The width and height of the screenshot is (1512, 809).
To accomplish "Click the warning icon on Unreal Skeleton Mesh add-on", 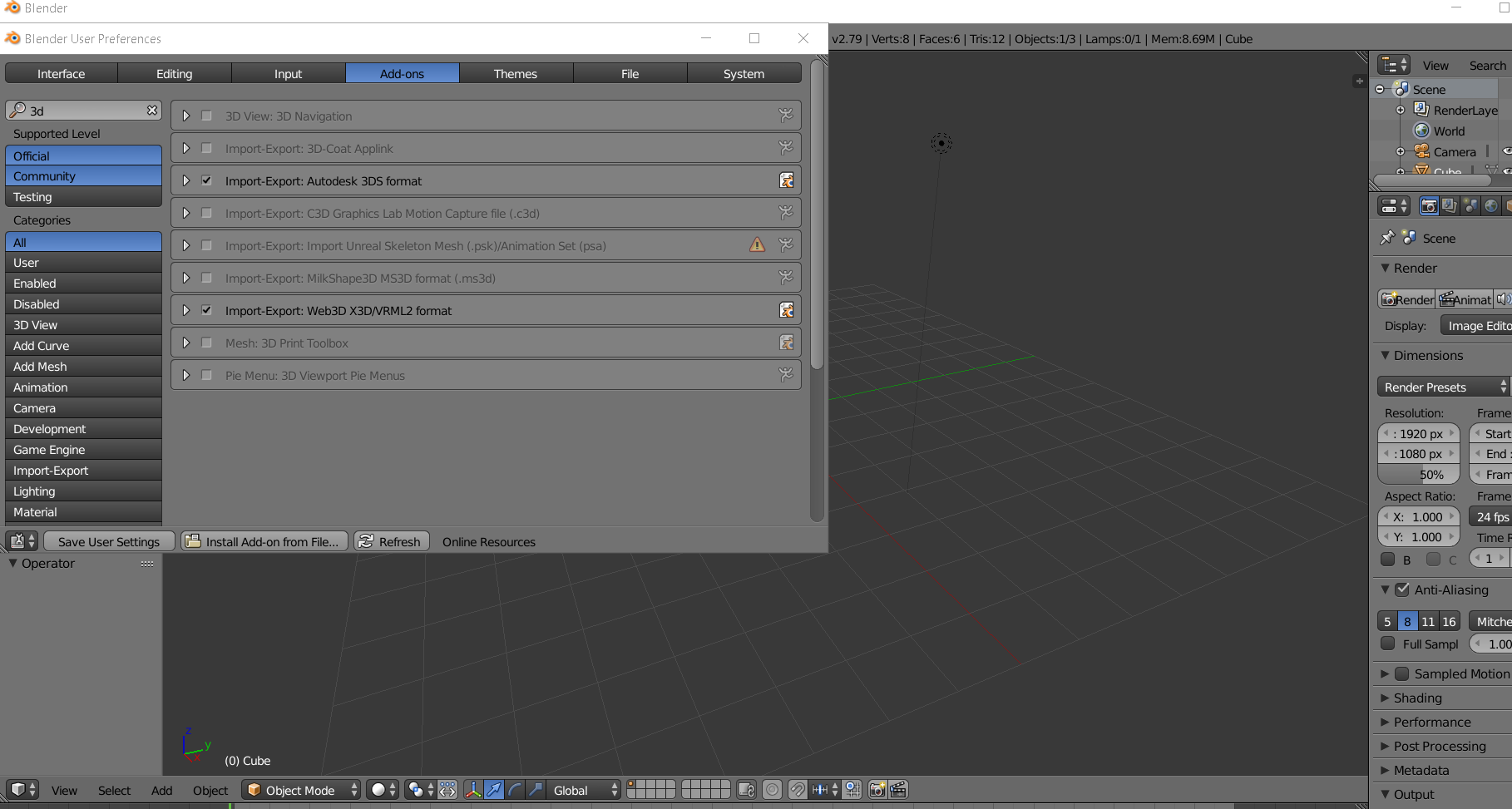I will pyautogui.click(x=757, y=245).
